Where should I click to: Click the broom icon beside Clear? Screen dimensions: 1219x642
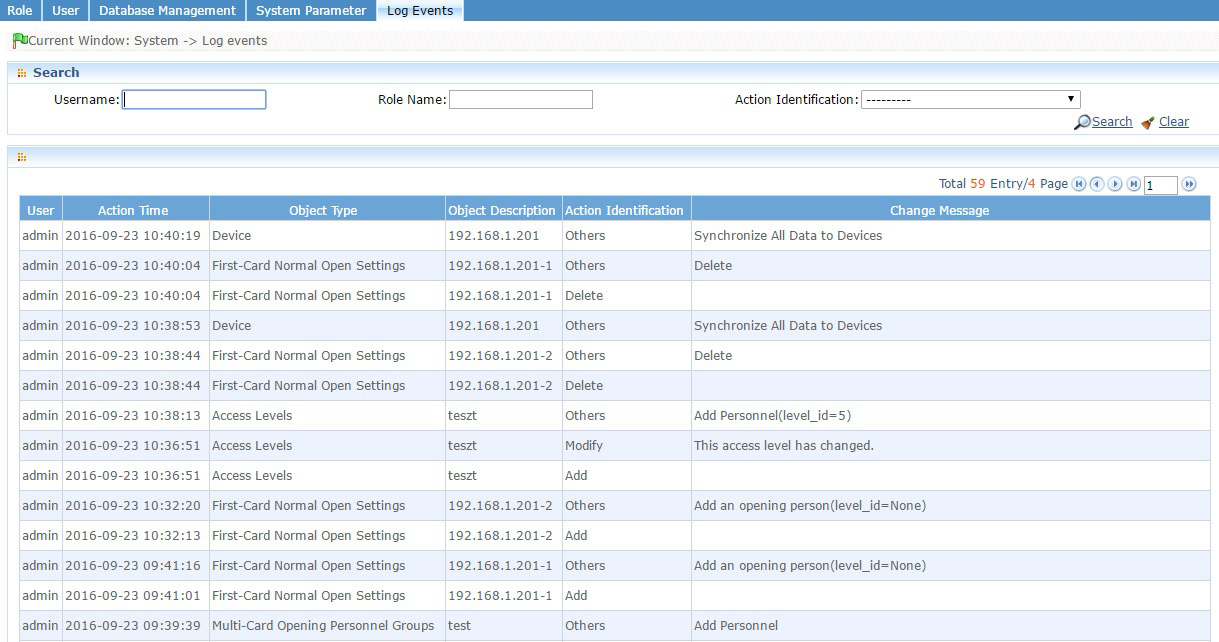[x=1148, y=122]
